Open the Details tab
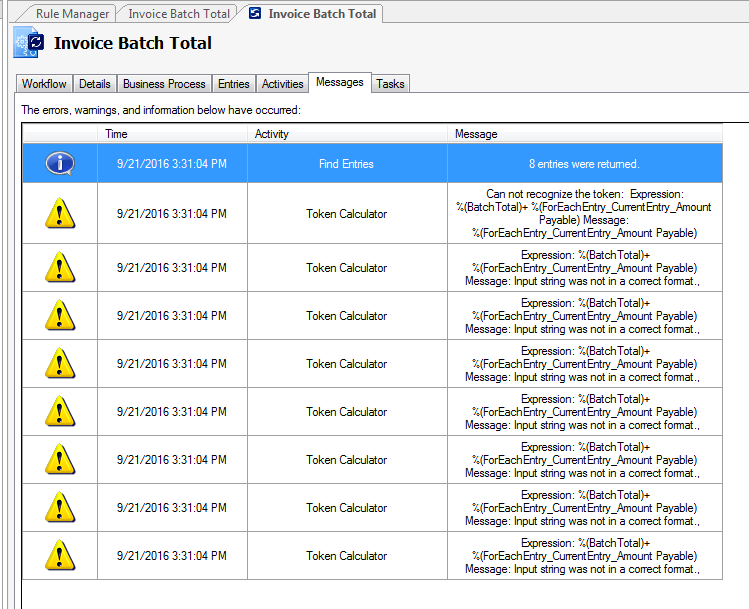This screenshot has height=609, width=749. click(x=95, y=84)
